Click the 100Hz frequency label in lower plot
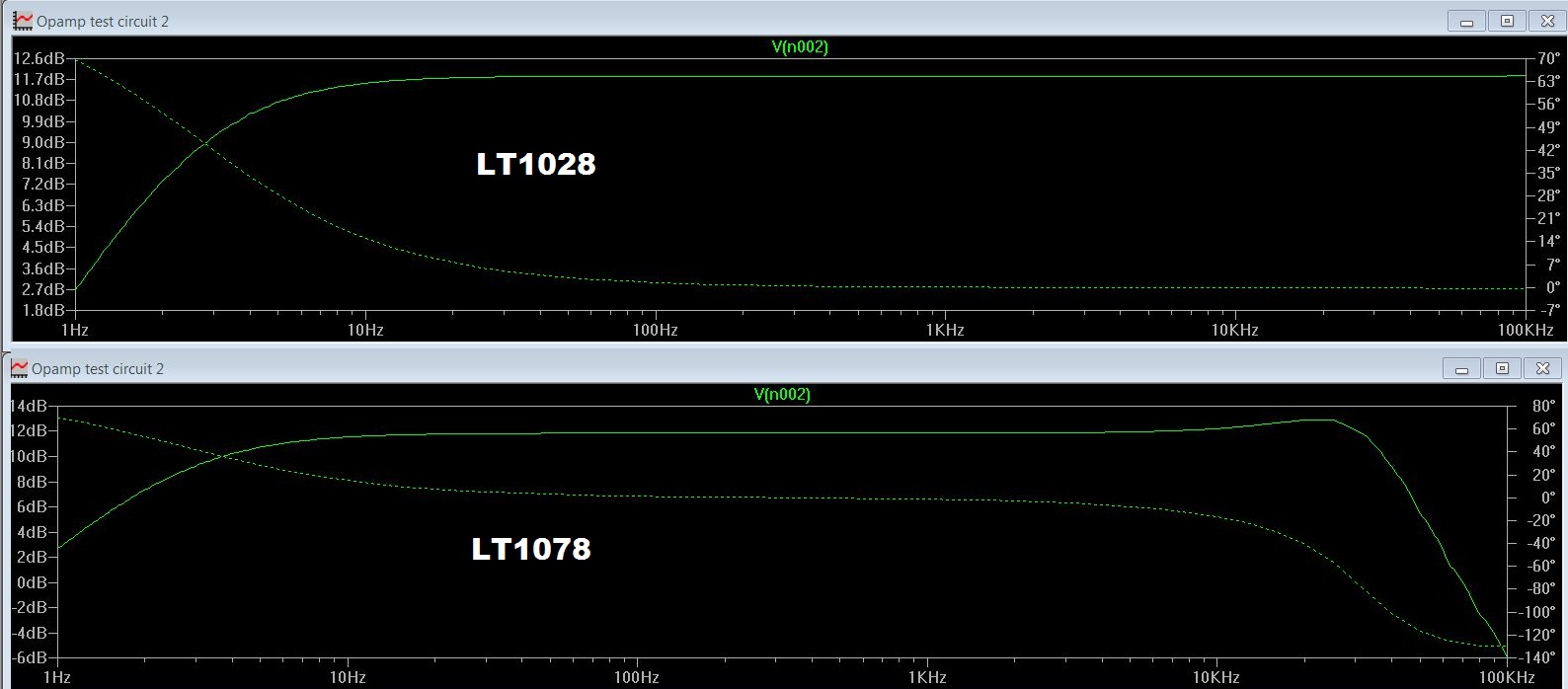 pyautogui.click(x=637, y=677)
